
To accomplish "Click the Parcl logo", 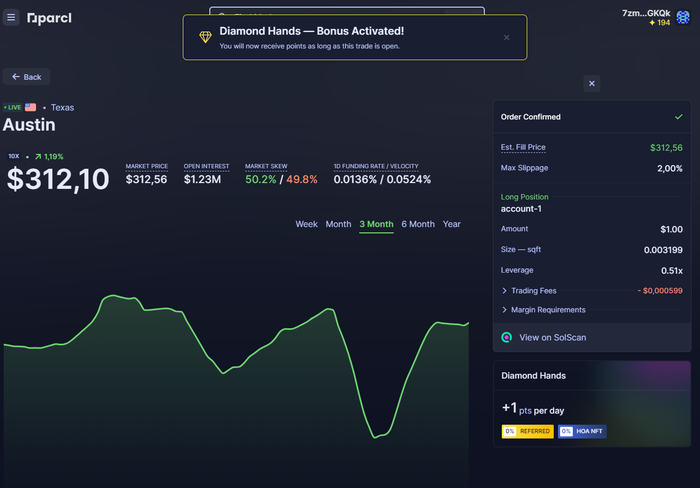I will tap(49, 18).
